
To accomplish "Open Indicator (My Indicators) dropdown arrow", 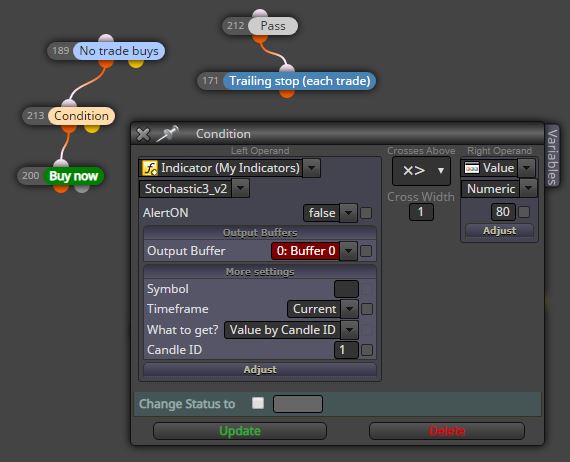I will 312,168.
